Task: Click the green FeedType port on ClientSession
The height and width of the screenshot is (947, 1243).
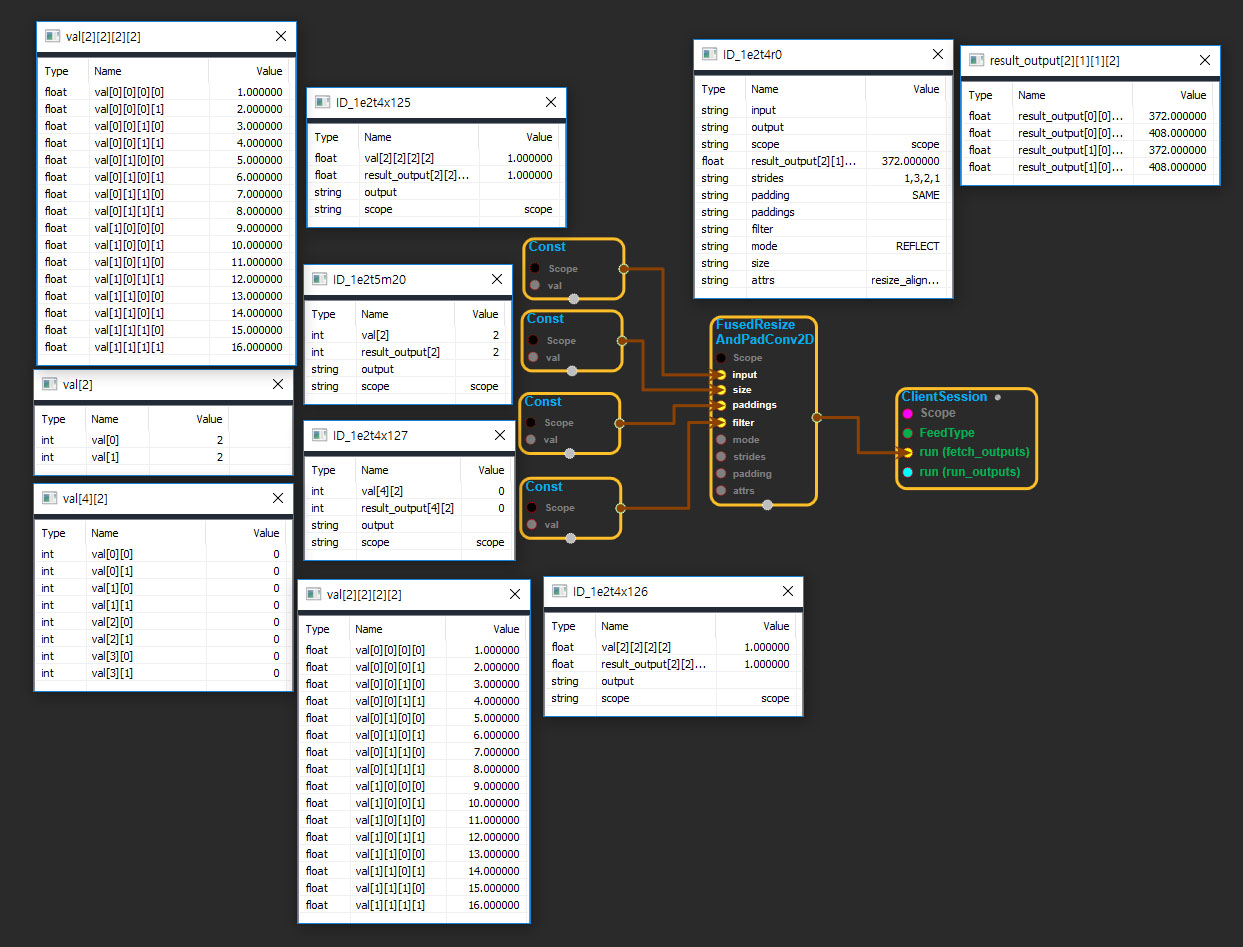Action: pos(907,433)
